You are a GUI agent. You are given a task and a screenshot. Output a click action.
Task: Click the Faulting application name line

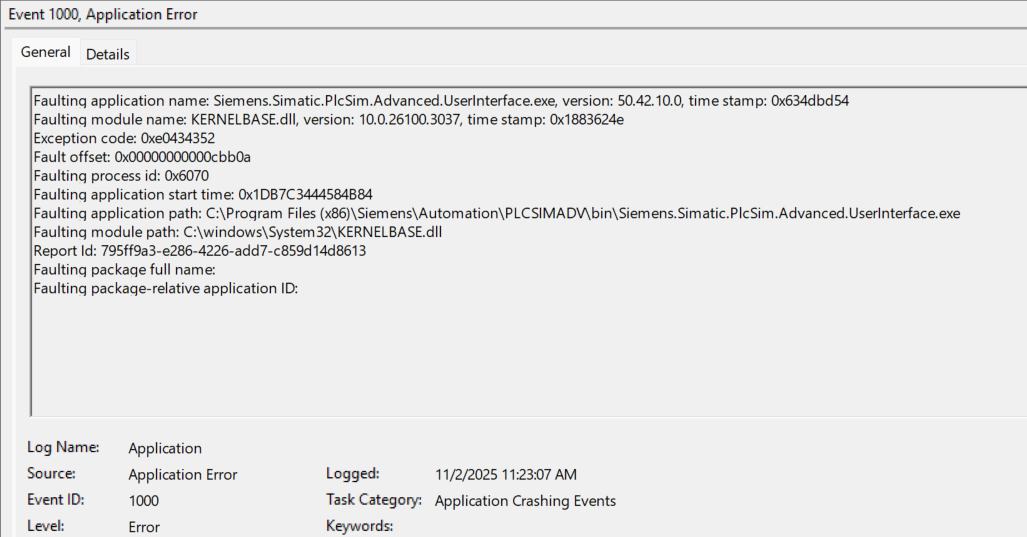pos(441,101)
